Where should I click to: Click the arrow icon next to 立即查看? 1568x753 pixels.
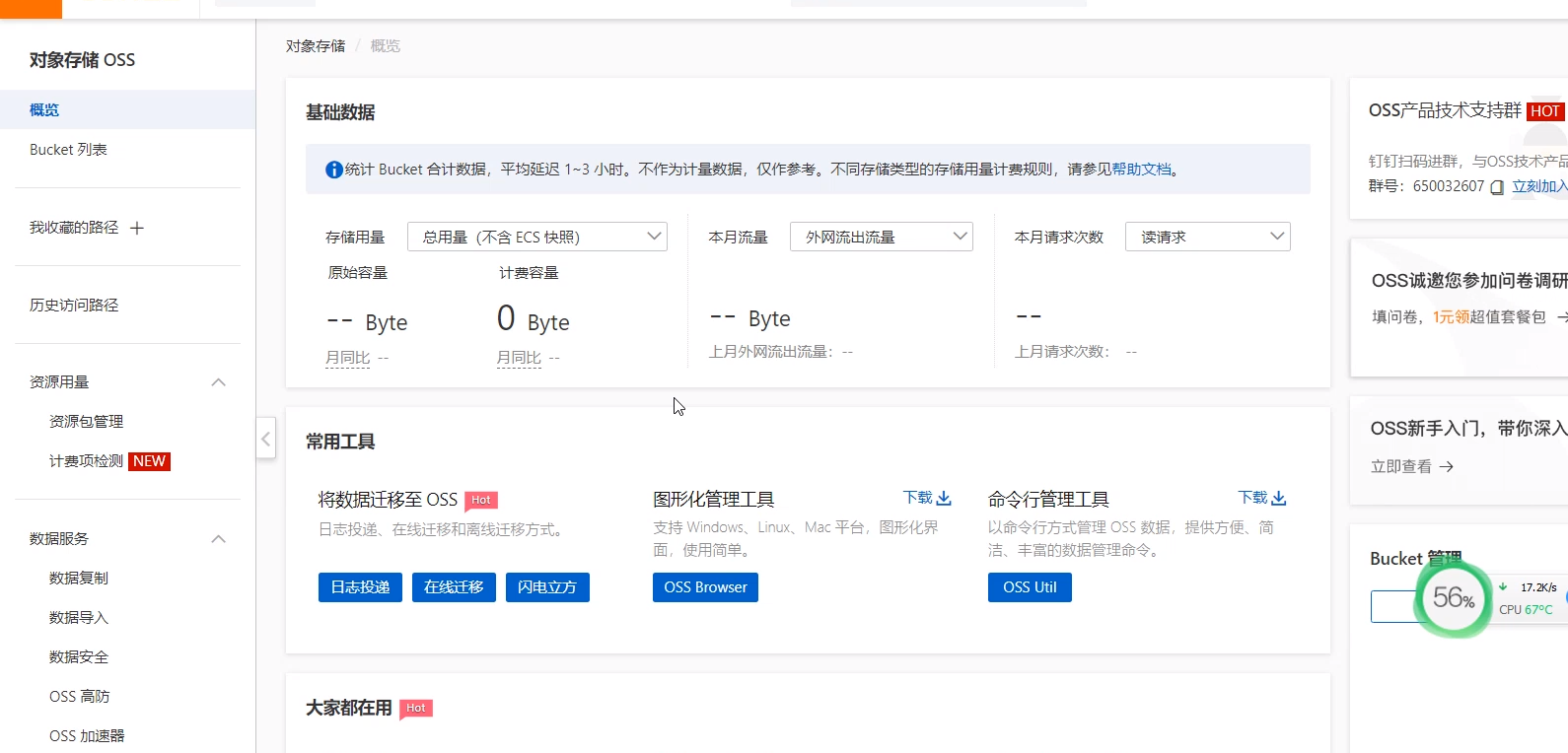pyautogui.click(x=1447, y=467)
